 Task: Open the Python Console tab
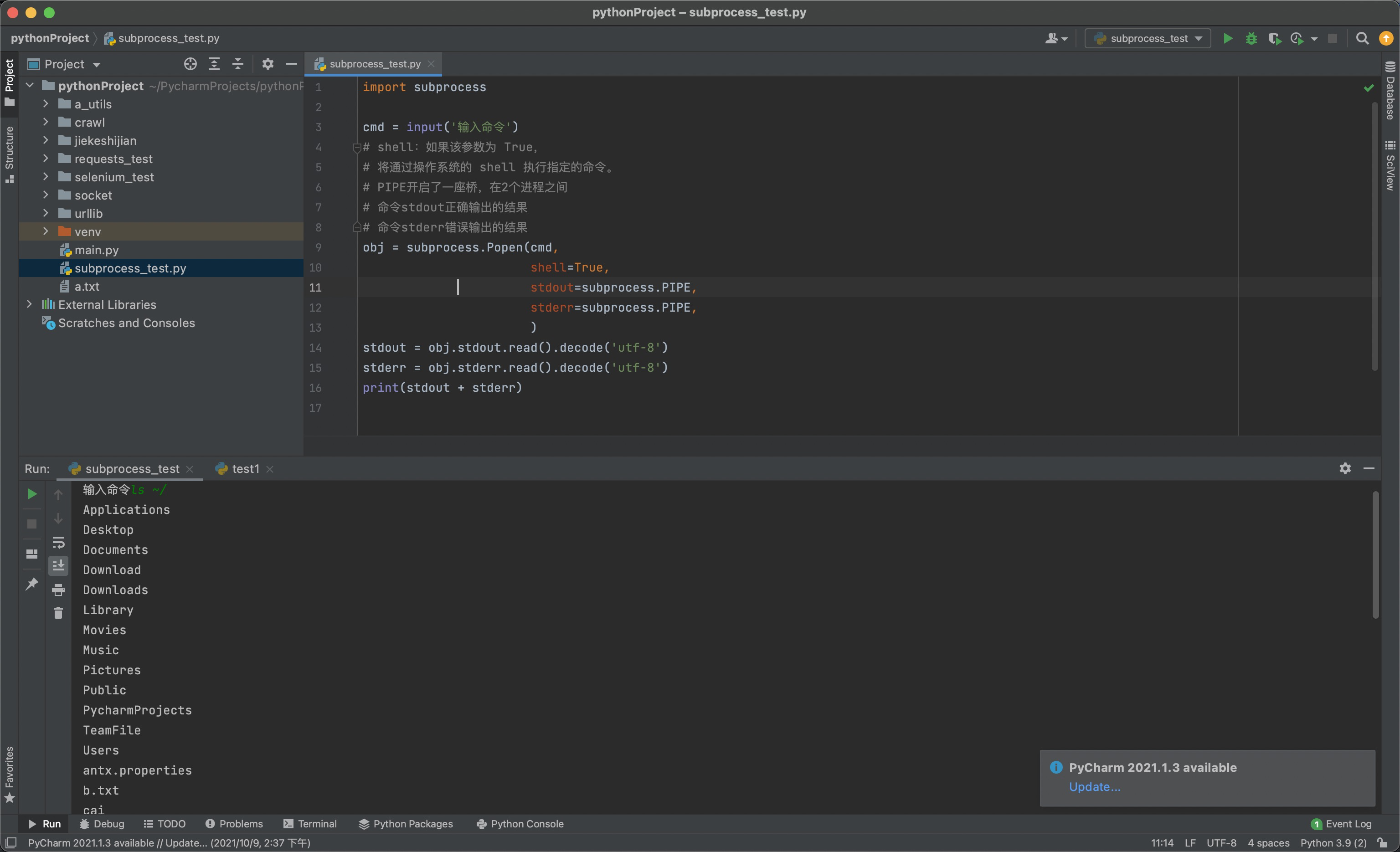pyautogui.click(x=520, y=824)
